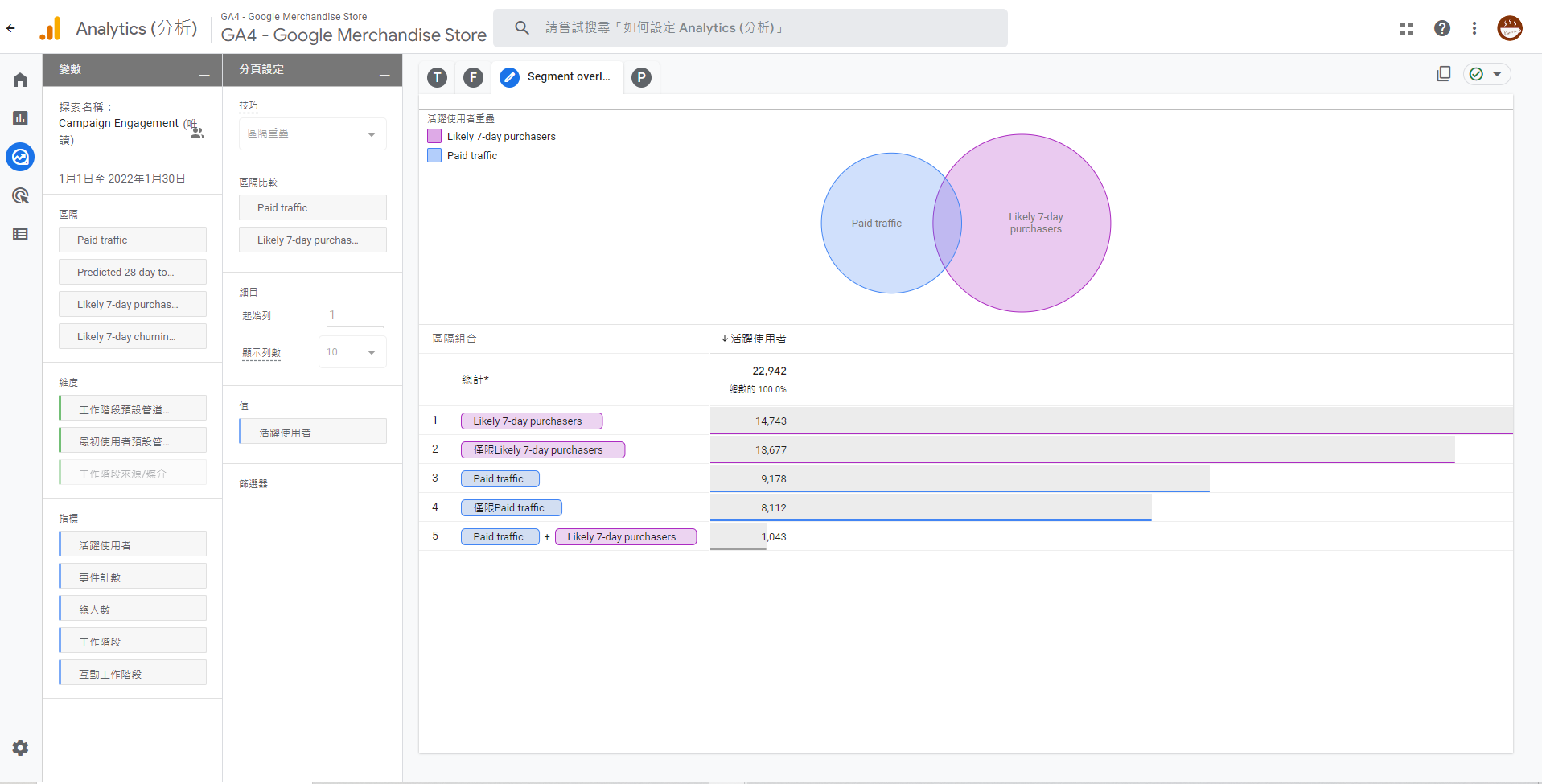Select the 互動工作階段 metric
1542x784 pixels.
tap(133, 673)
